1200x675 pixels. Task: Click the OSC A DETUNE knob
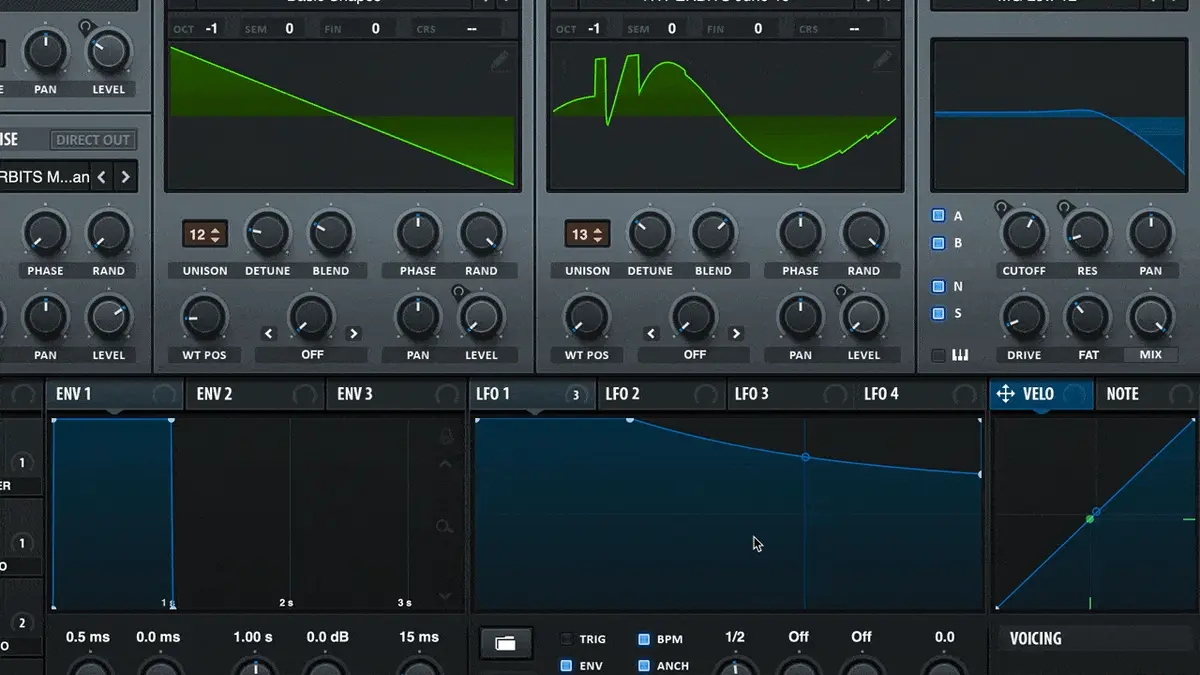point(267,232)
